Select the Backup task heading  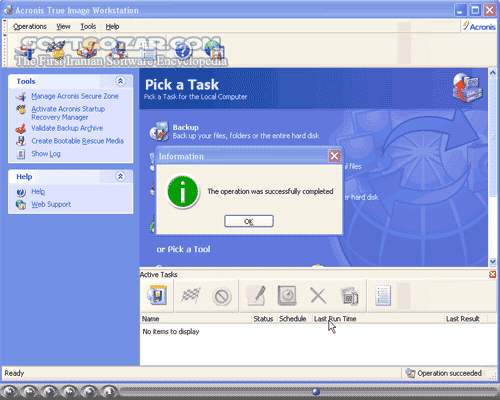click(x=185, y=127)
